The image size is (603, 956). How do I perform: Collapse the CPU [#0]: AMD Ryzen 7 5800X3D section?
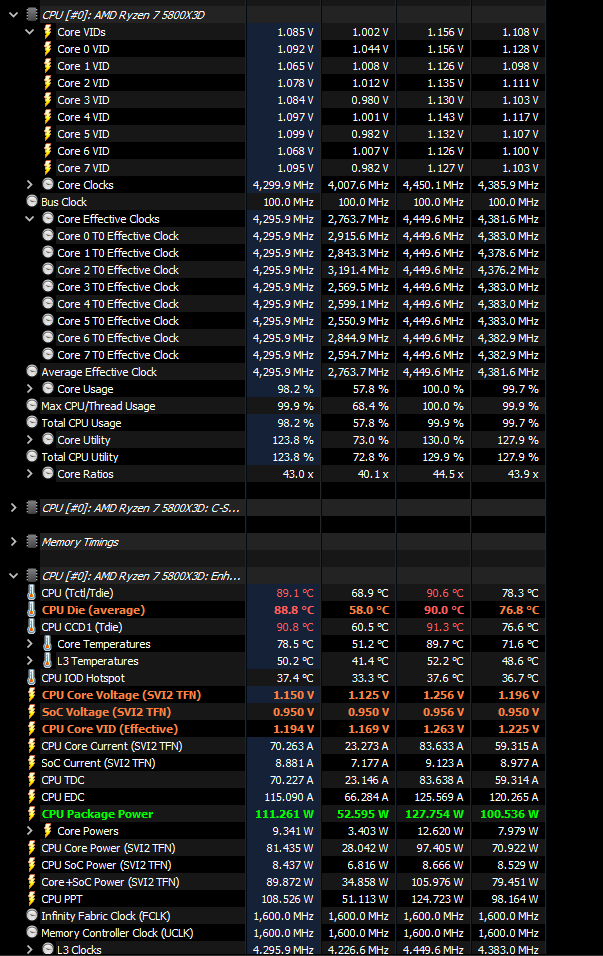pyautogui.click(x=13, y=15)
